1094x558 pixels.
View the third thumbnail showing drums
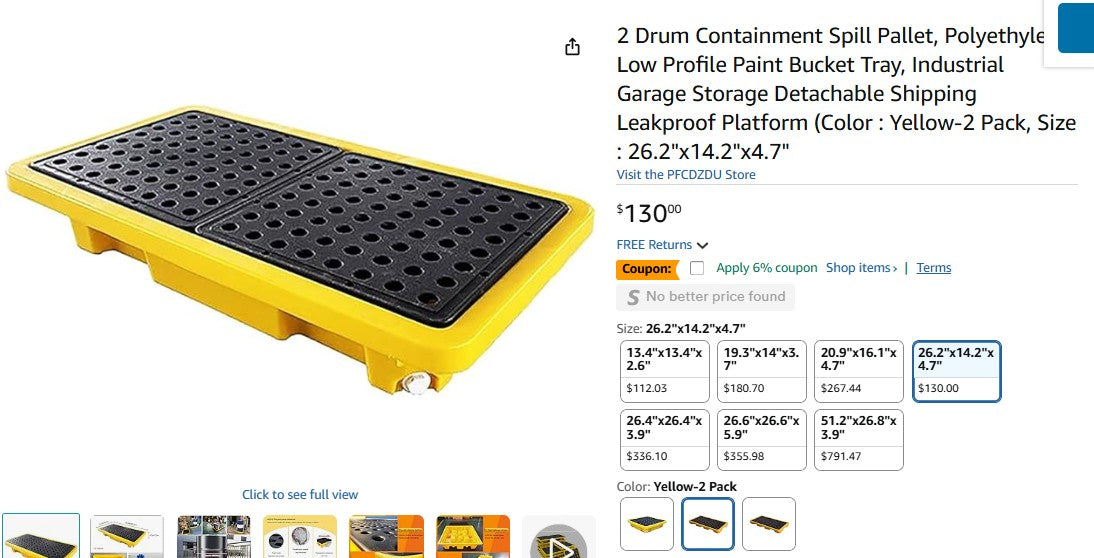click(214, 537)
